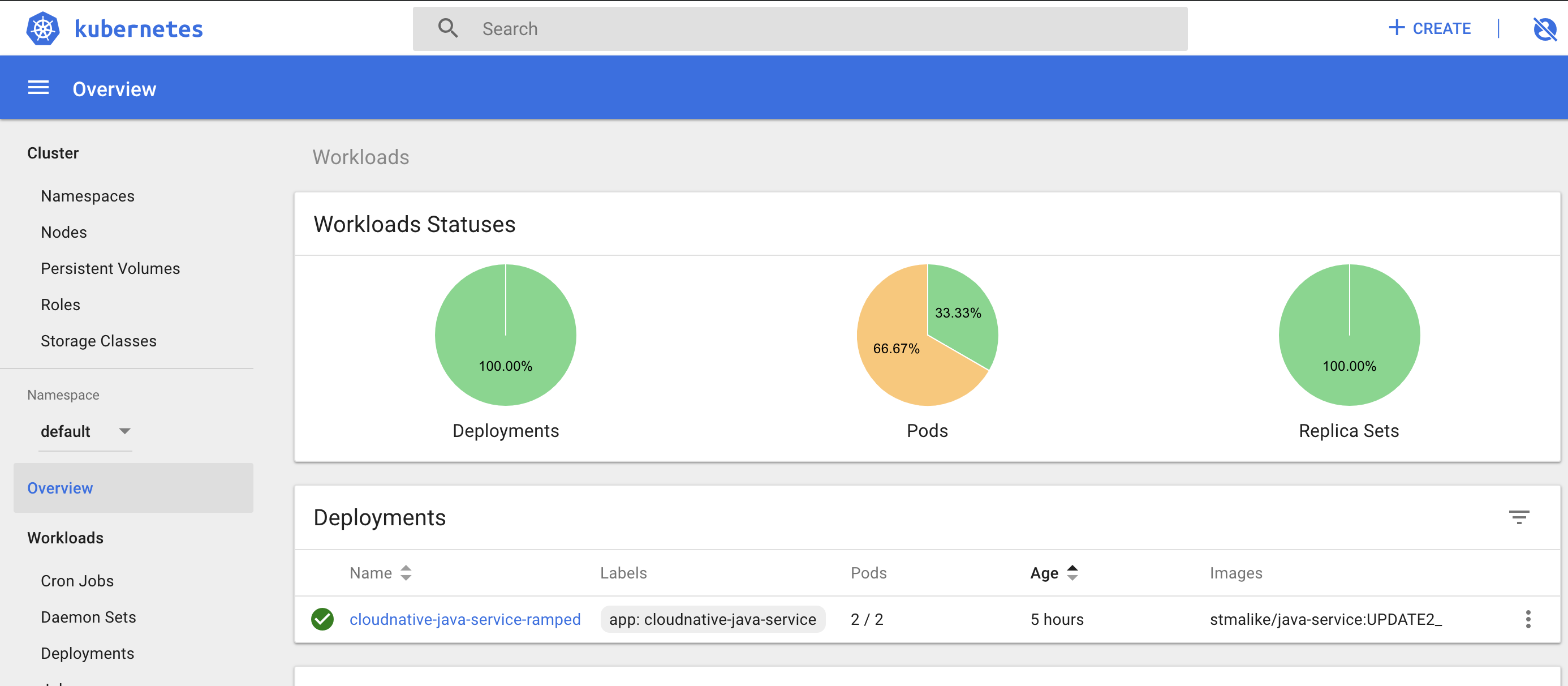Open the cloudnative-java-service-ramped deployment link
This screenshot has width=1568, height=686.
[464, 619]
